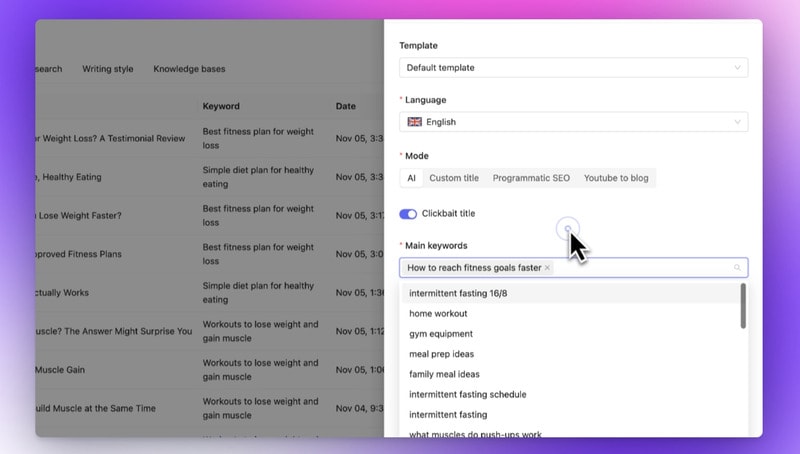The image size is (800, 454).
Task: Toggle the Clickbait title switch off
Action: point(408,214)
